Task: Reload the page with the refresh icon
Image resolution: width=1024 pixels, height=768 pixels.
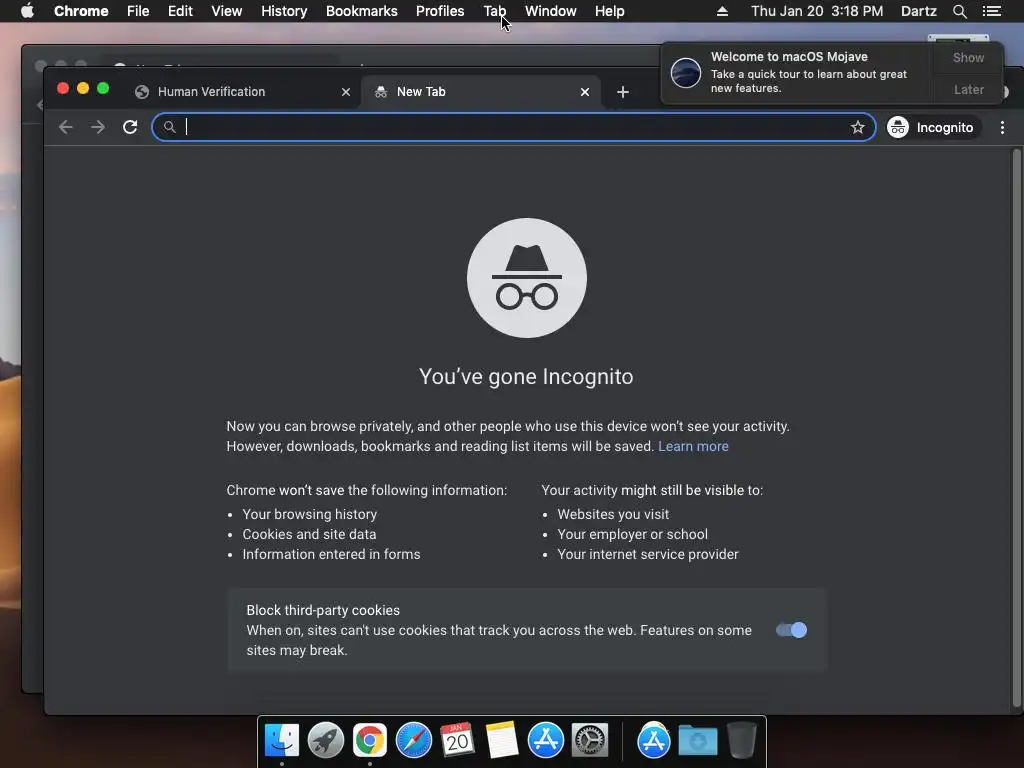Action: coord(130,127)
